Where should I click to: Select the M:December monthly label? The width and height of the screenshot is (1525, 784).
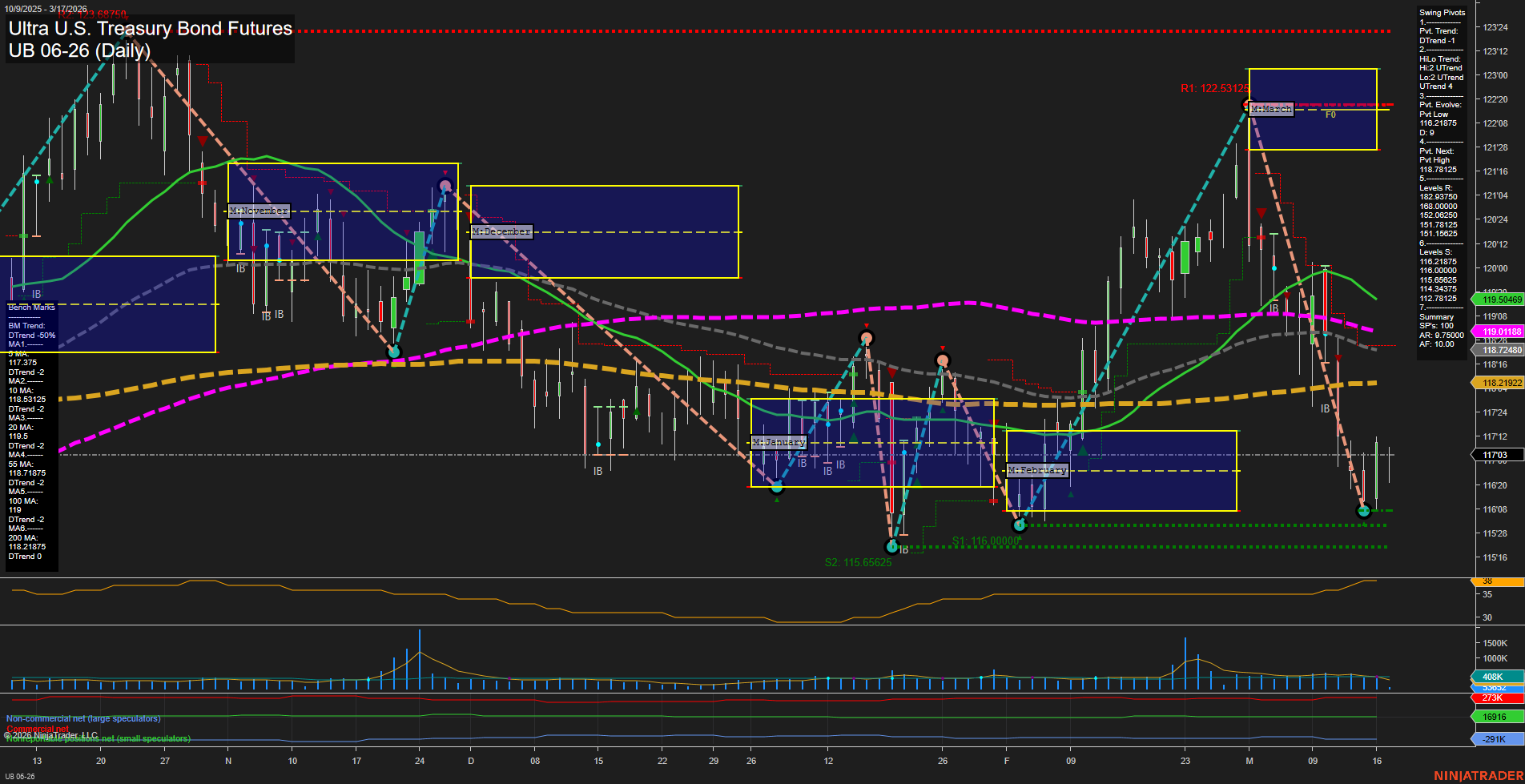[501, 231]
